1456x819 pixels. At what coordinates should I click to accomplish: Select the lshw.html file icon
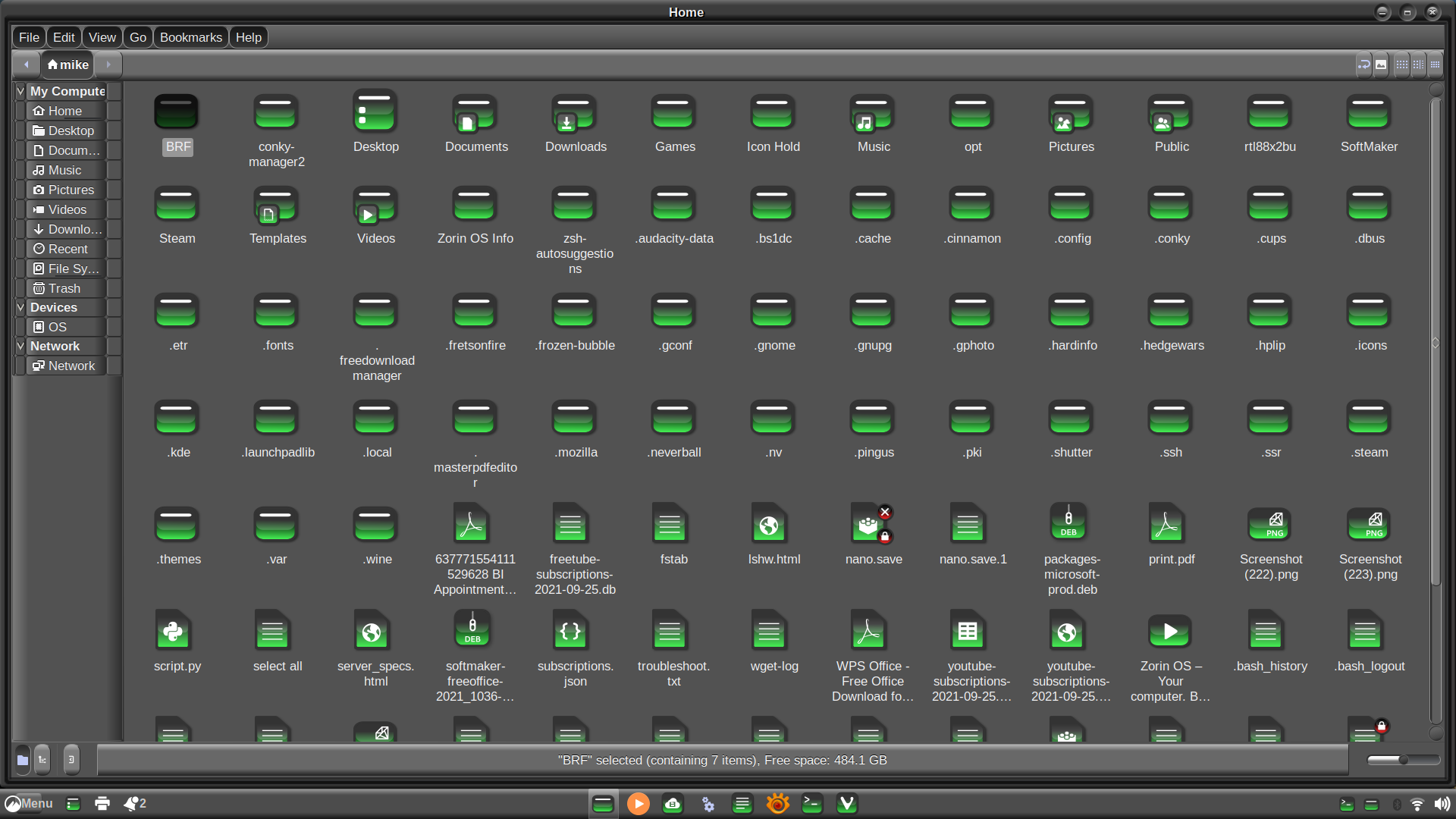(770, 523)
